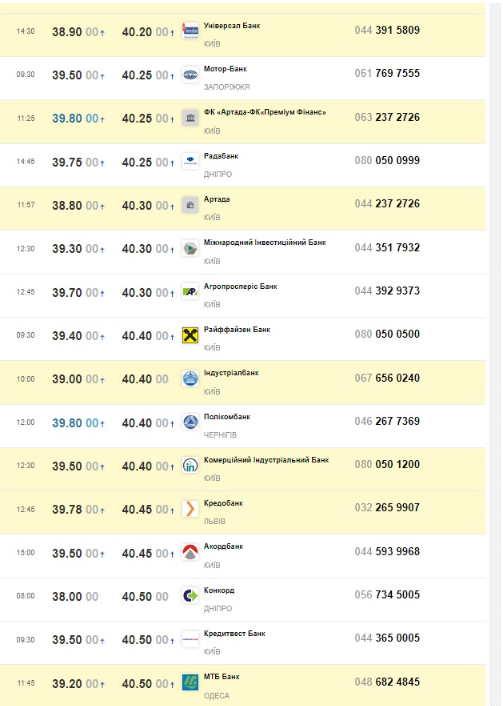Click the МТБ Банк green logo

tap(190, 683)
